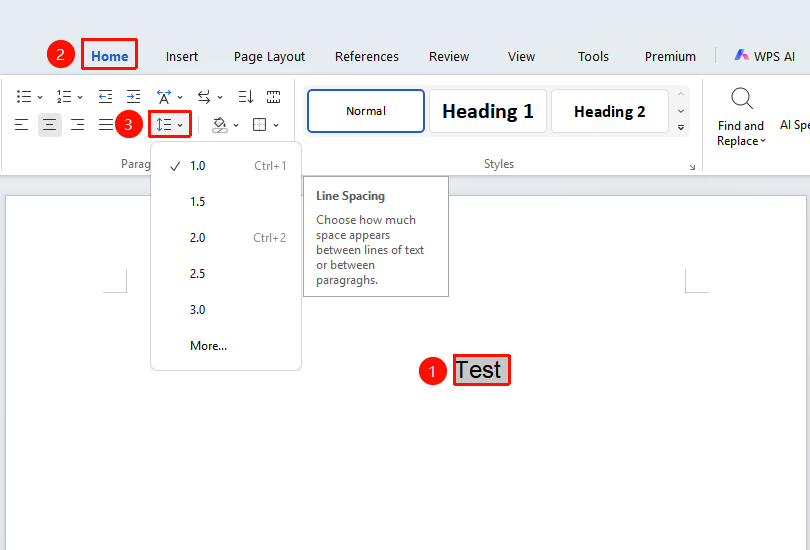Open the Review tab

pos(449,56)
